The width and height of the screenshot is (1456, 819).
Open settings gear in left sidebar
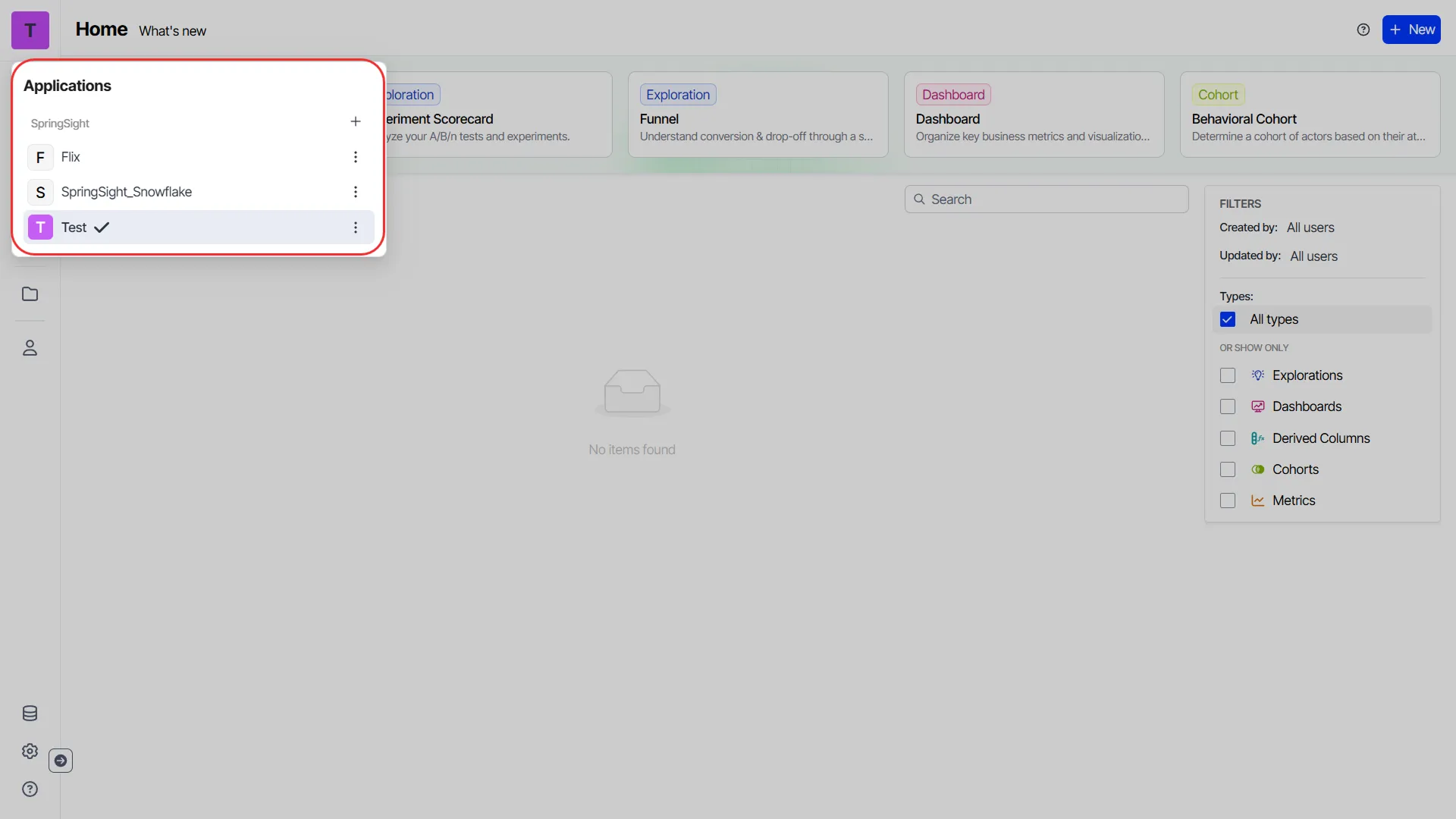pyautogui.click(x=30, y=752)
